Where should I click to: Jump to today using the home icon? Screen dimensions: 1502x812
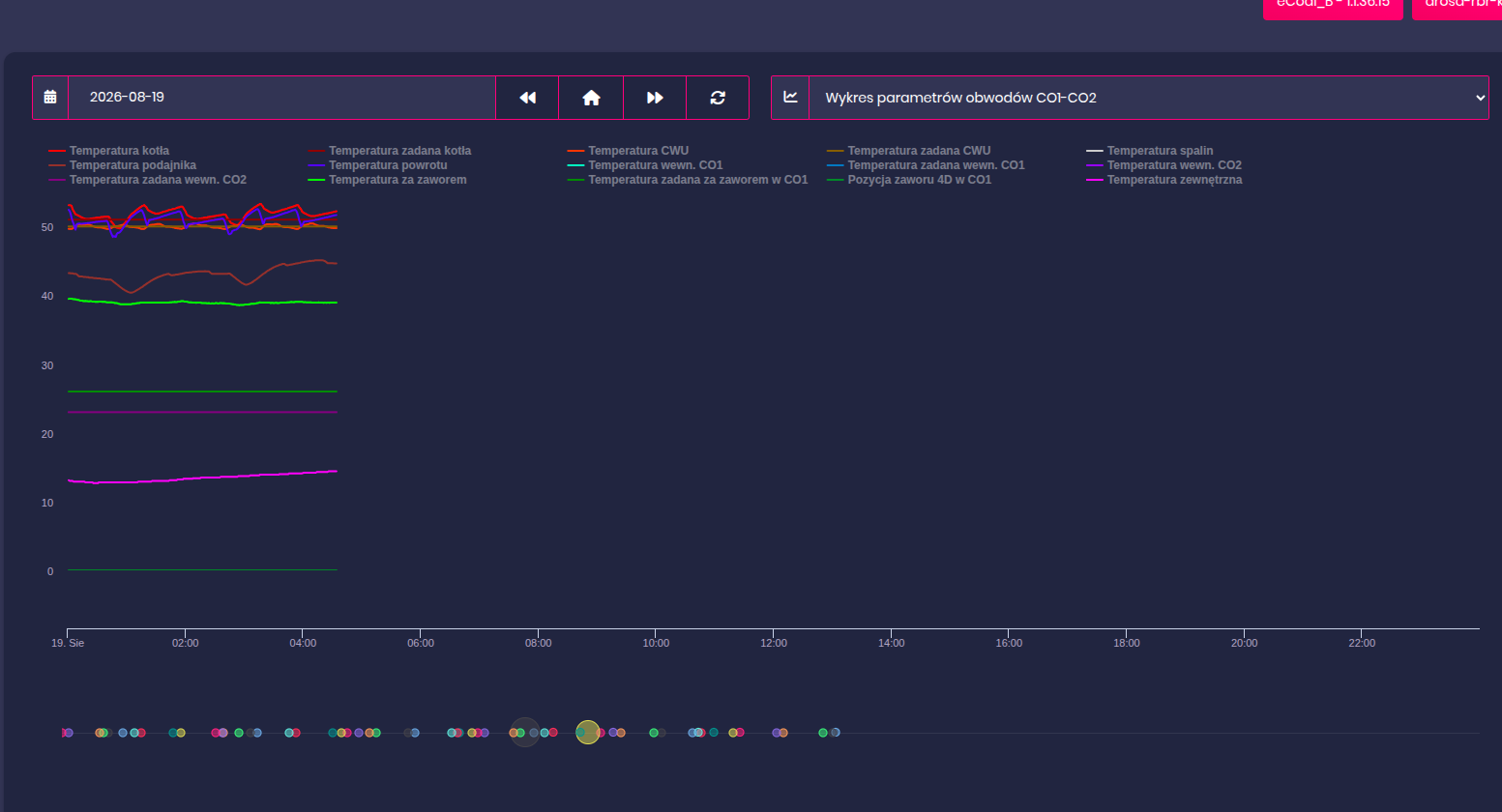[591, 98]
